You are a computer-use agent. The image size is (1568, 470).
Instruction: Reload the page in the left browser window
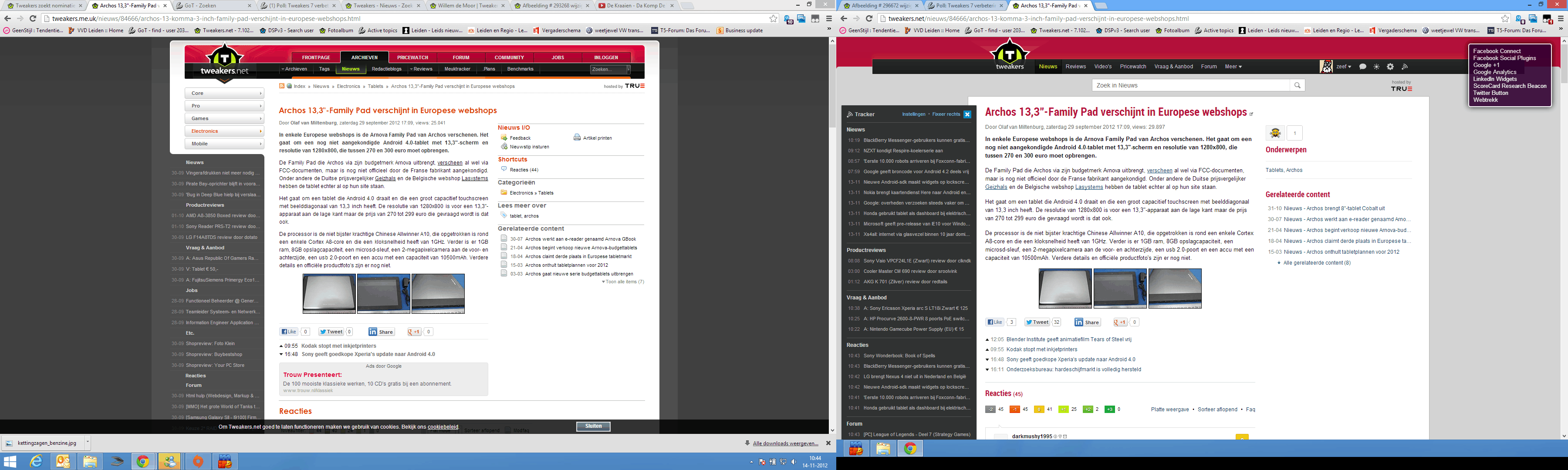(33, 19)
